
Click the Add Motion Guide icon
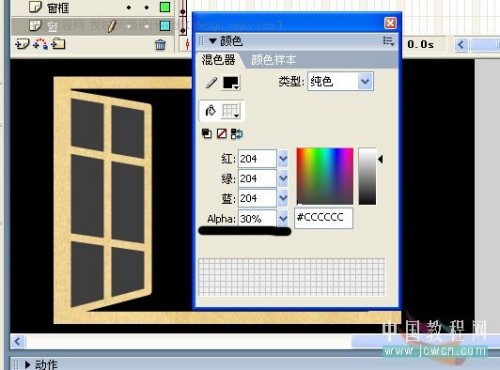(40, 44)
